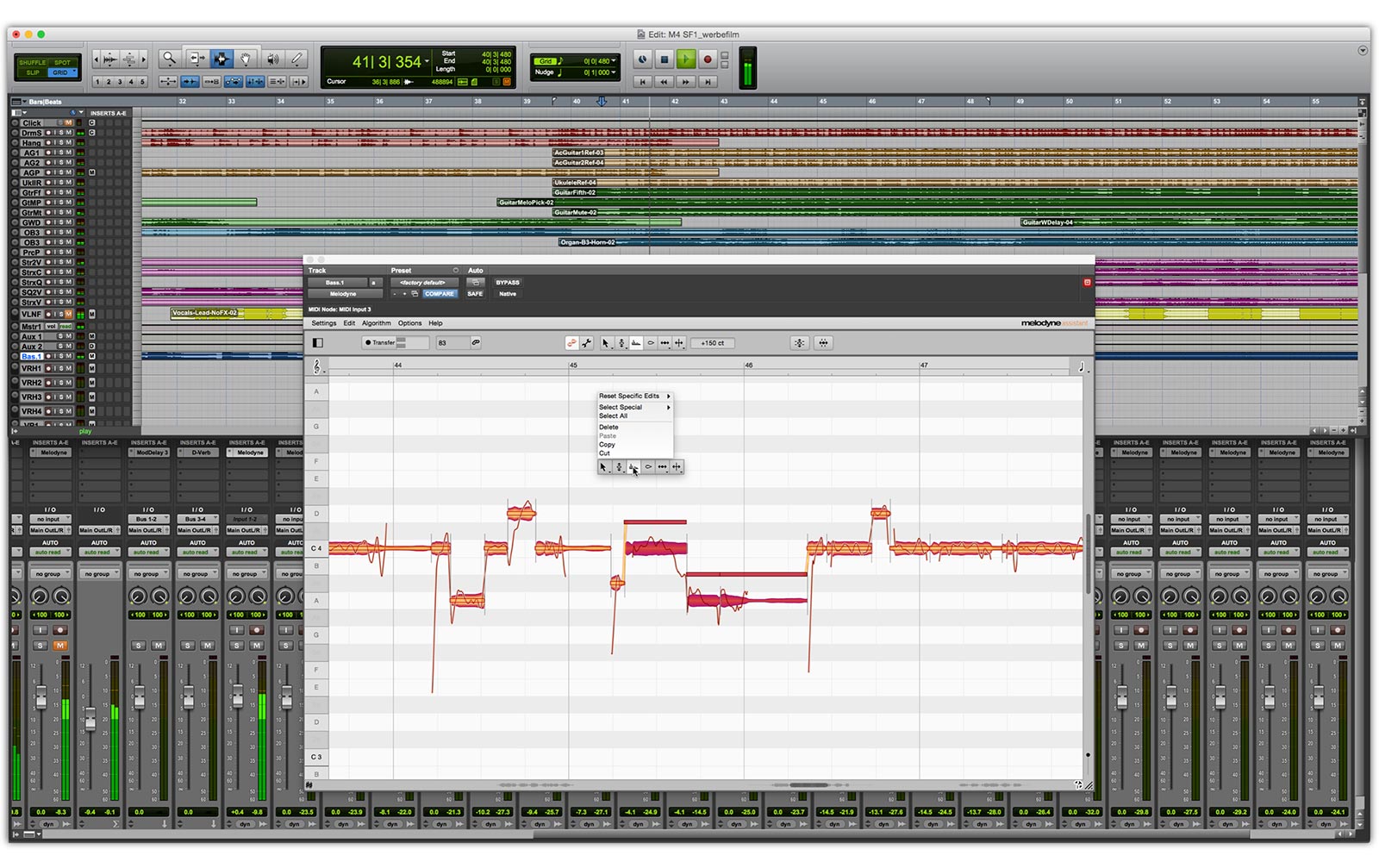Pick timing tool in context menu toolbar
The height and width of the screenshot is (868, 1379).
click(662, 467)
